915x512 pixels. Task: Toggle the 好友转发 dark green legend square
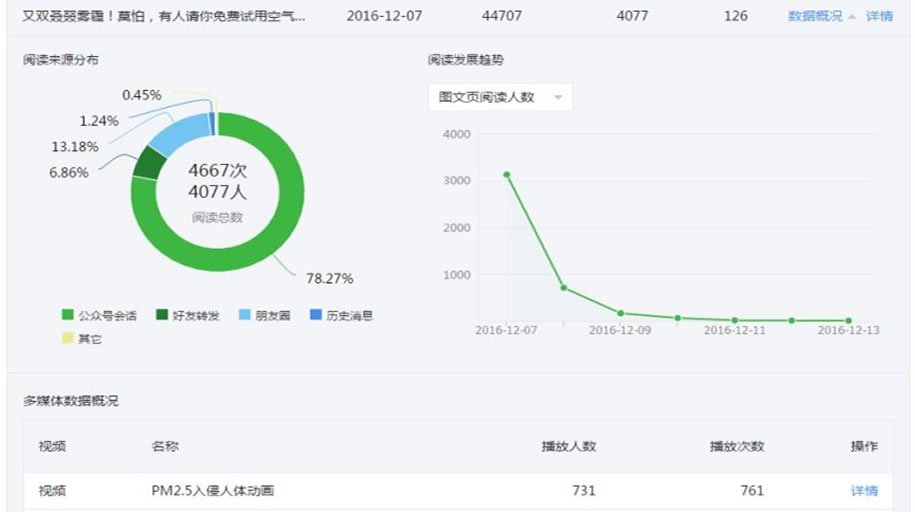(162, 315)
